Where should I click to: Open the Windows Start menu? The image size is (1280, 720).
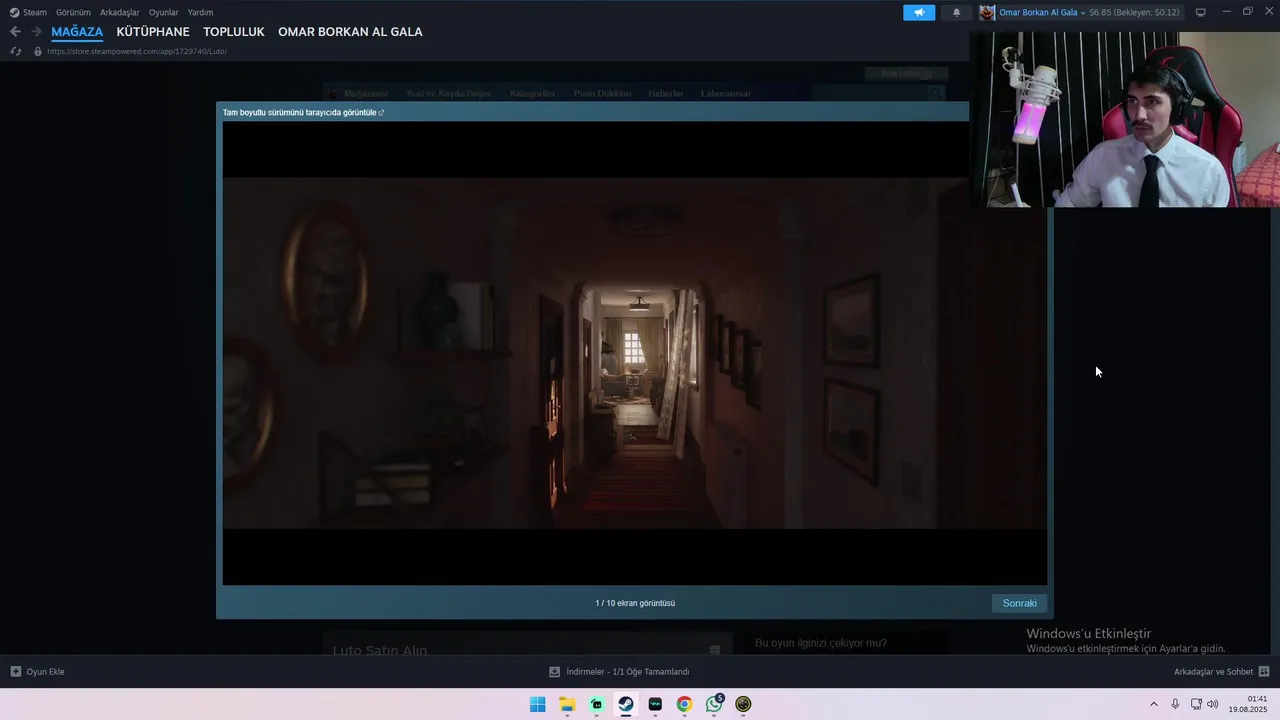[538, 704]
